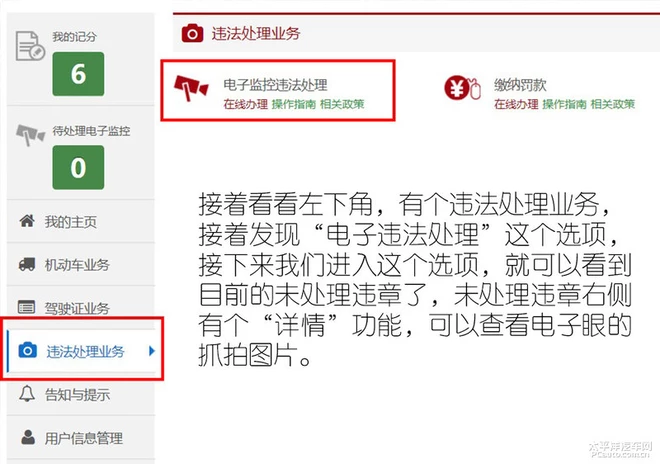Click the yen payment icon for 缴纳罚款

[462, 88]
